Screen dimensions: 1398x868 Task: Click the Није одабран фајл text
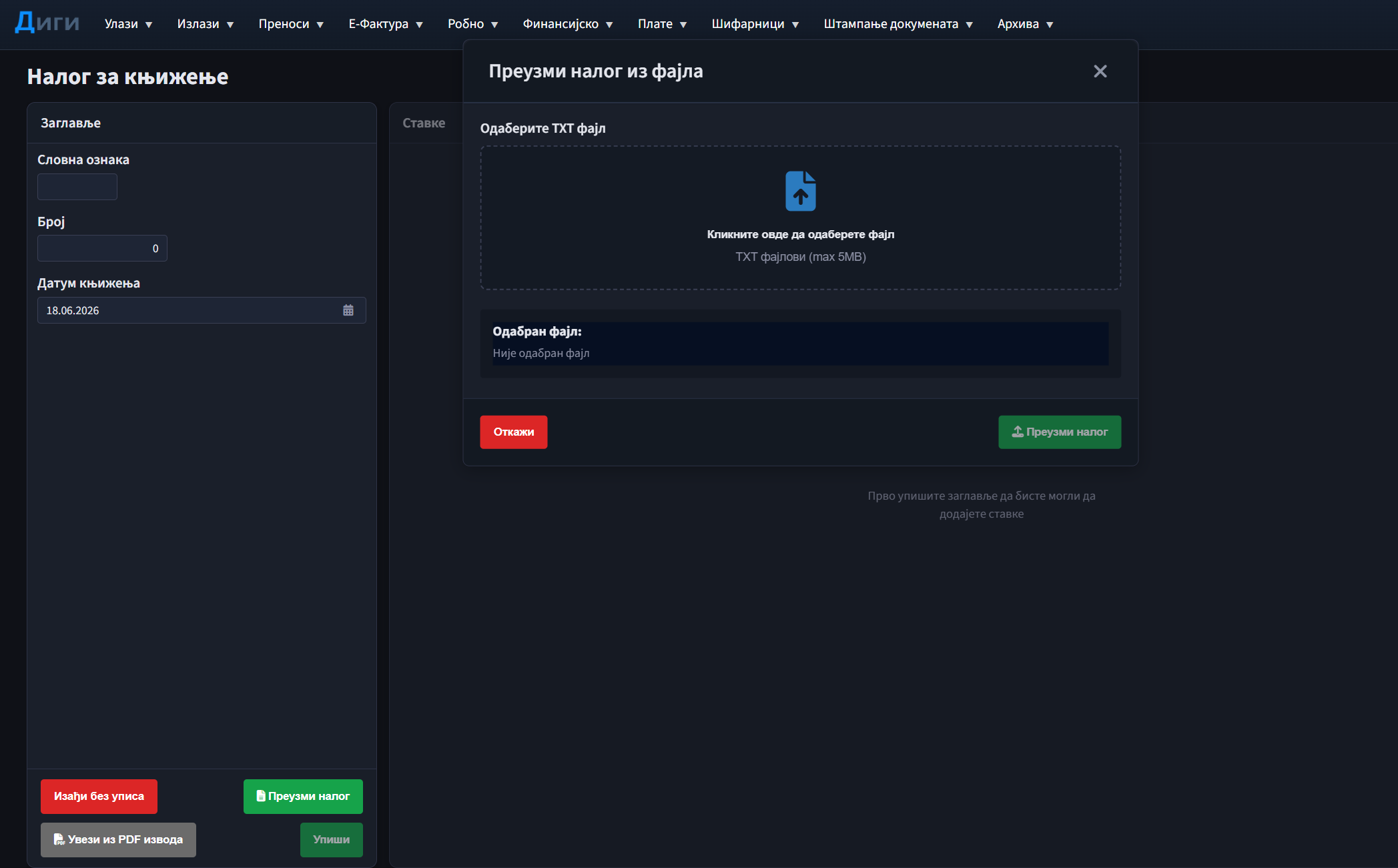(541, 353)
